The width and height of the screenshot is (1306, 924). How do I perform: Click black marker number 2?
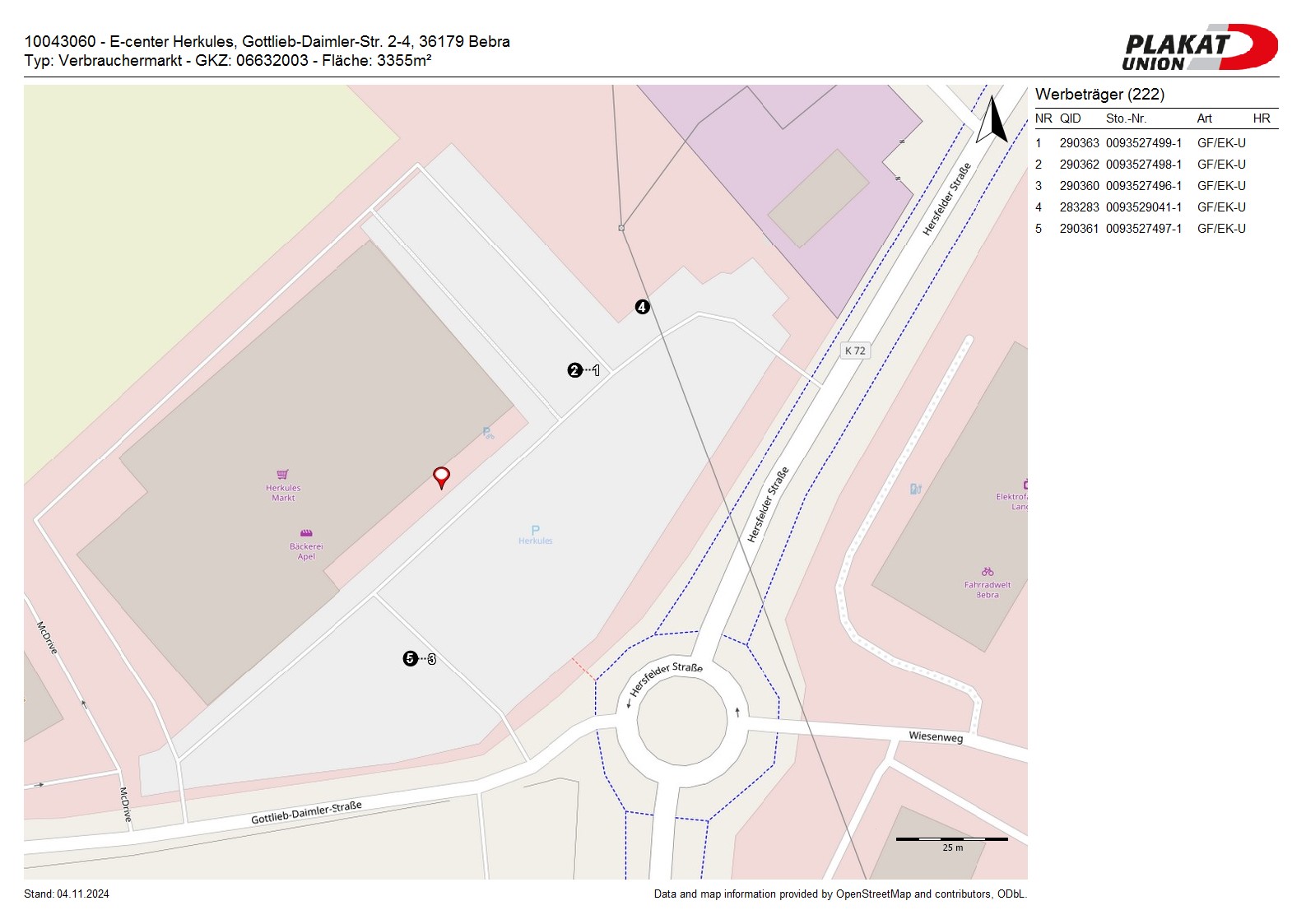point(574,370)
